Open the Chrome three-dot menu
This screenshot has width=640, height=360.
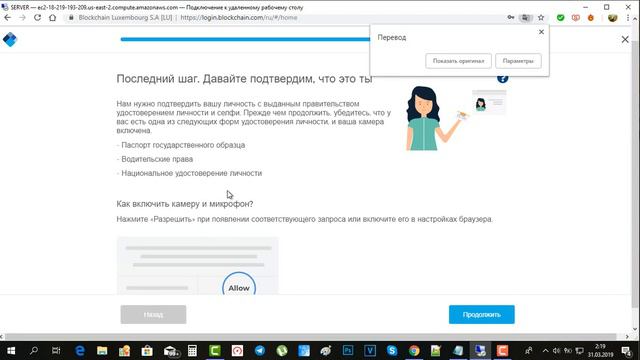click(628, 18)
